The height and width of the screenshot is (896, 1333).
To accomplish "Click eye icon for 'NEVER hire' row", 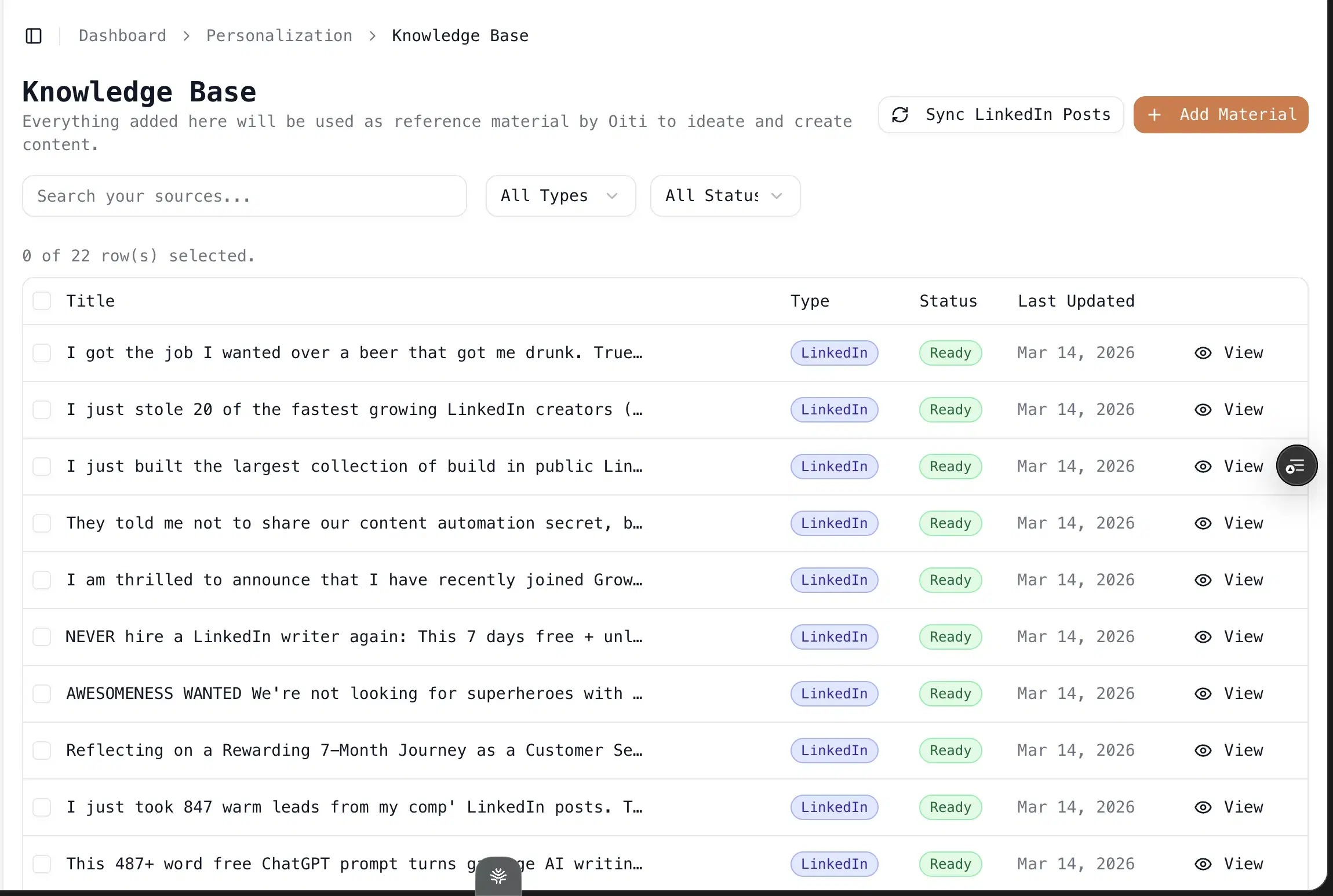I will click(x=1203, y=637).
